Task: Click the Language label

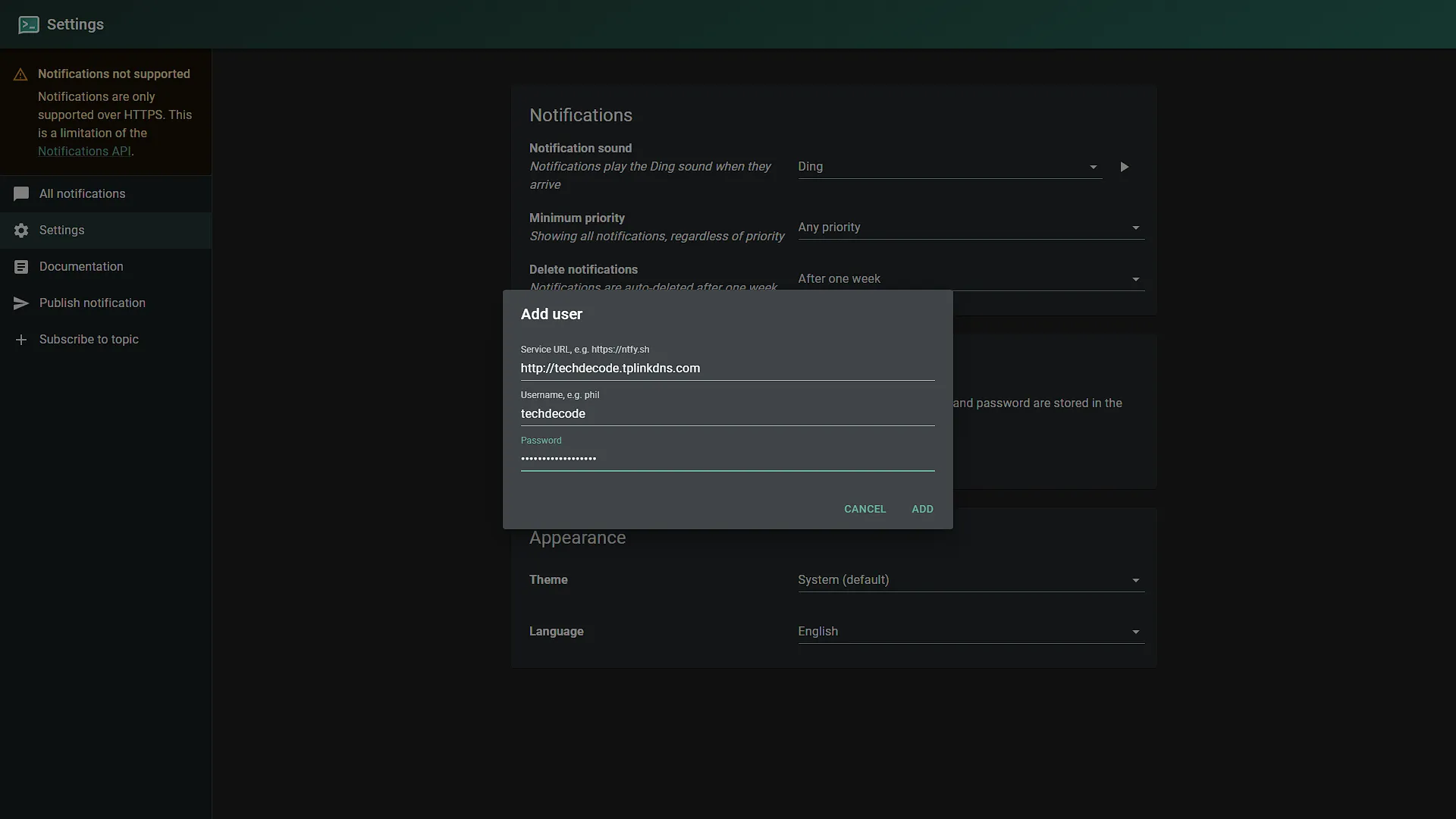Action: coord(556,632)
